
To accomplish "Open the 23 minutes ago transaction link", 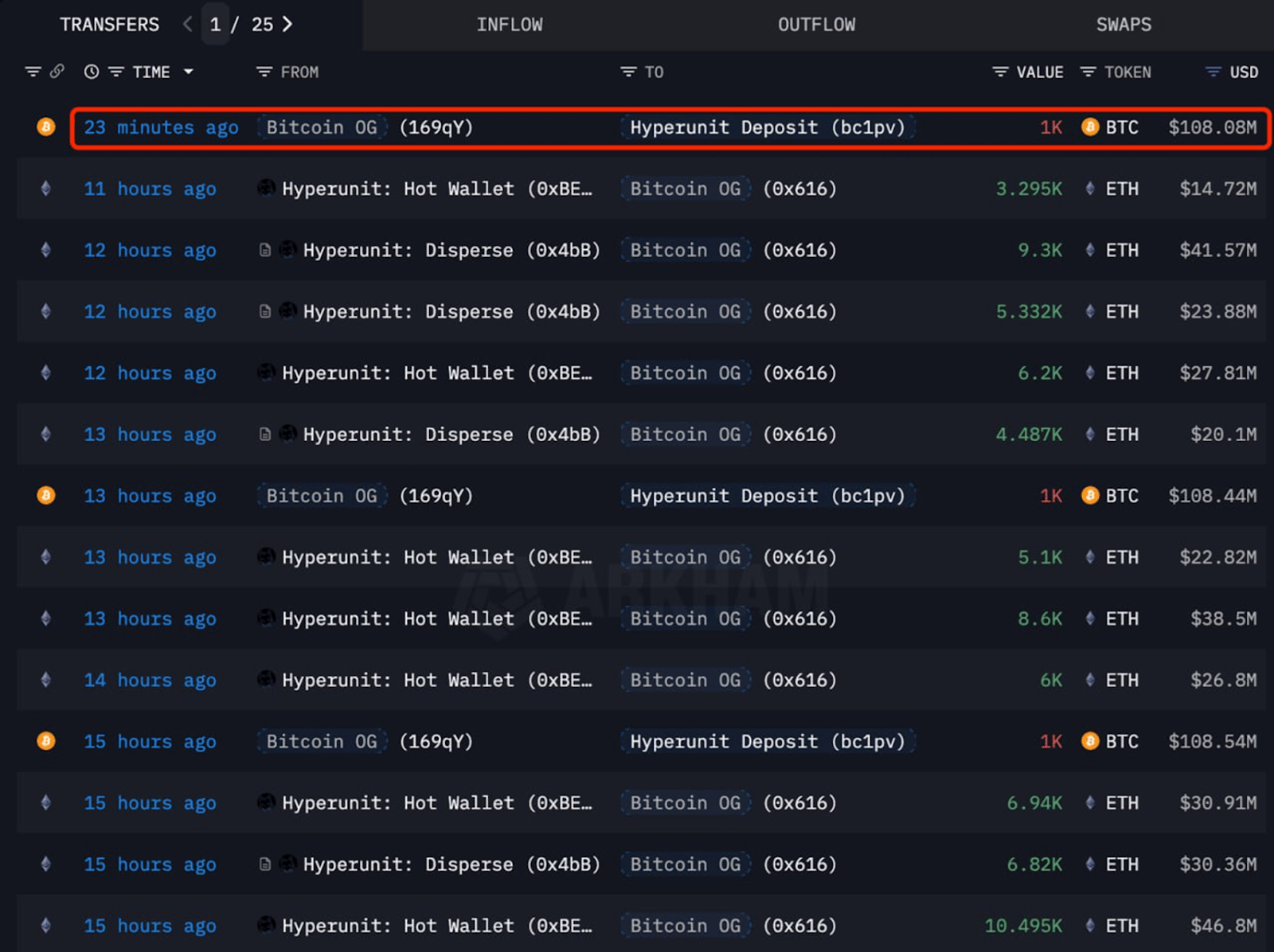I will click(162, 127).
